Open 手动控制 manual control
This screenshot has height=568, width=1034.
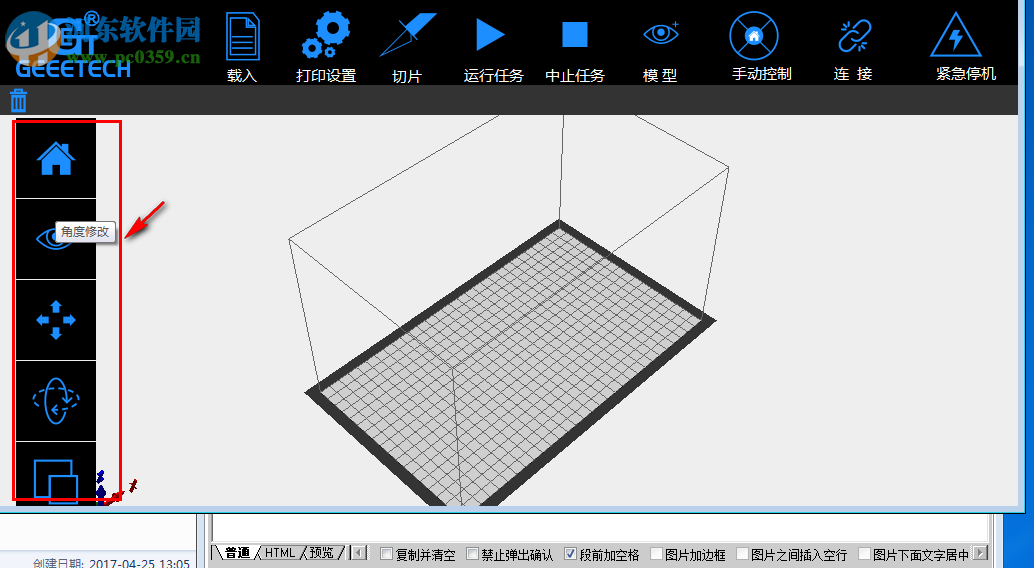754,36
